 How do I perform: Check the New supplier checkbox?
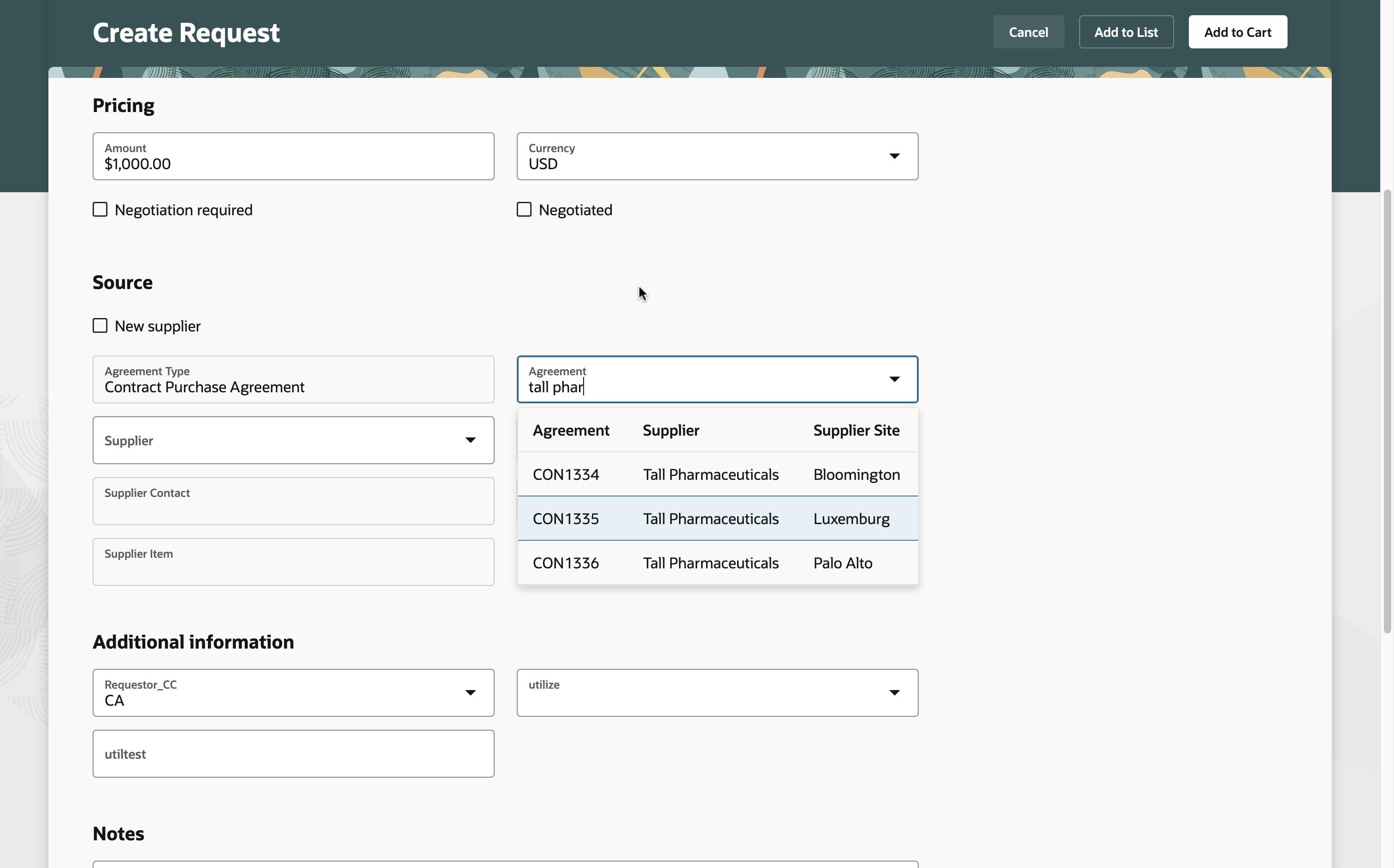(100, 325)
